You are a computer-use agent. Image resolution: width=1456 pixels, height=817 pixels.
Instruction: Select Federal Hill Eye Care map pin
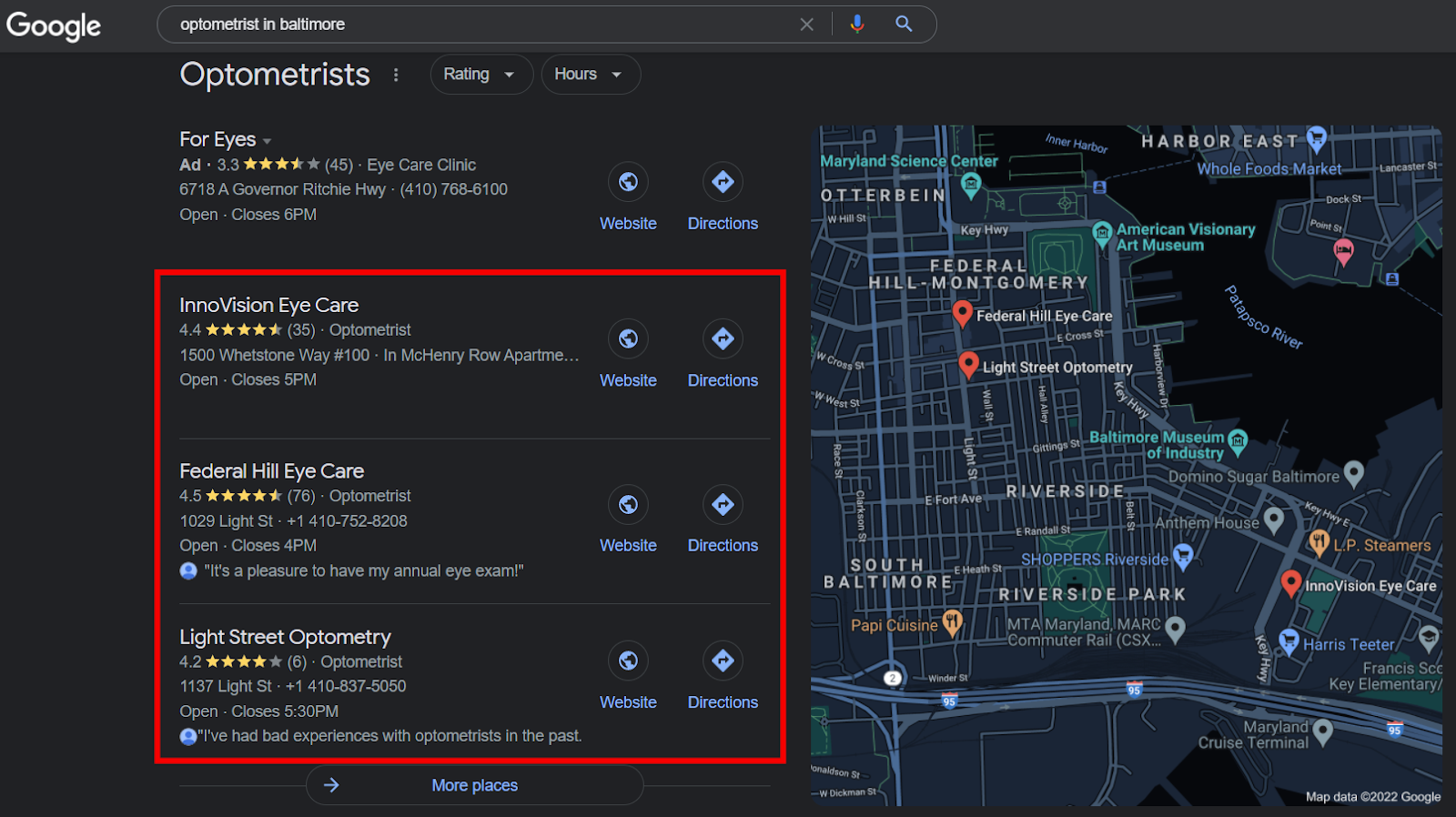click(x=962, y=314)
